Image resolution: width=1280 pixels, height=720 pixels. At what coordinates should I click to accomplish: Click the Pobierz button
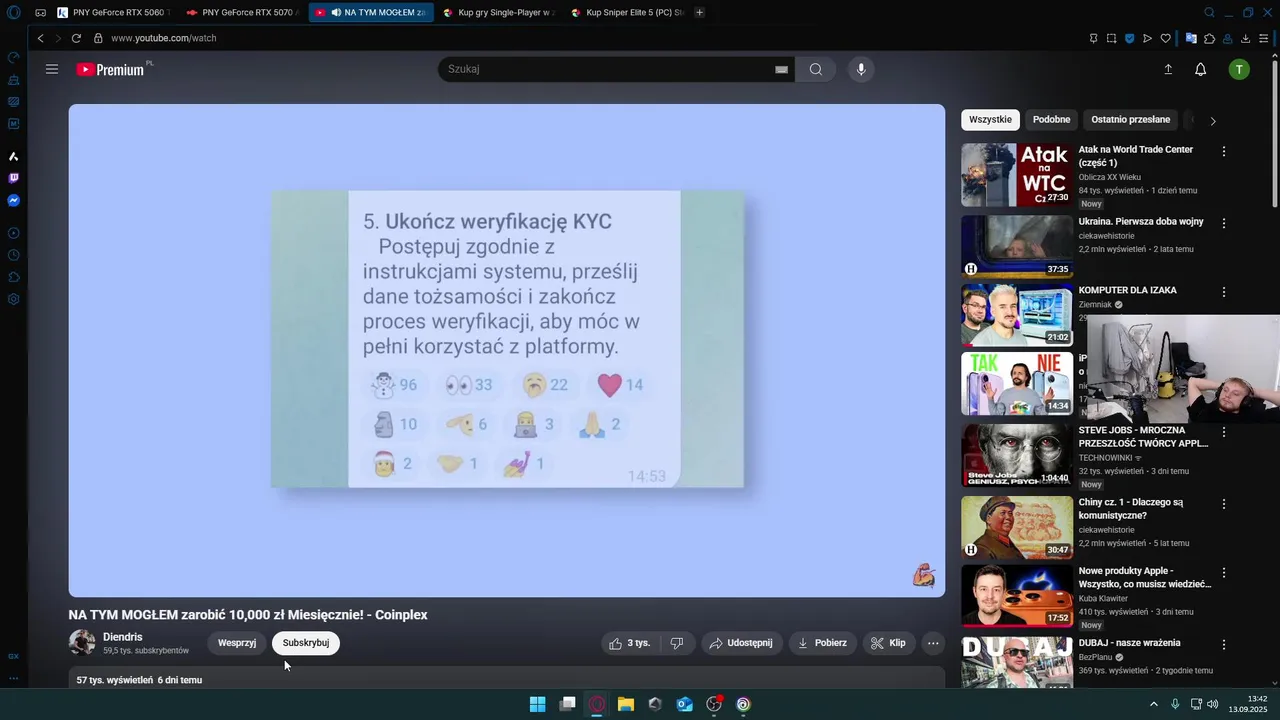click(x=822, y=643)
